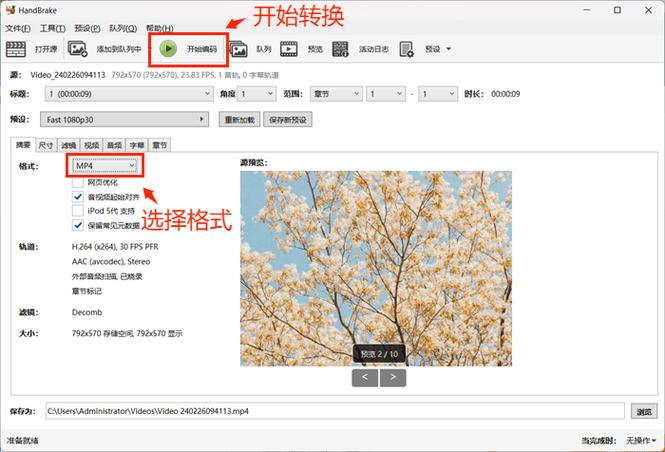Click 打开源 toolbar label
The height and width of the screenshot is (452, 665).
[46, 49]
